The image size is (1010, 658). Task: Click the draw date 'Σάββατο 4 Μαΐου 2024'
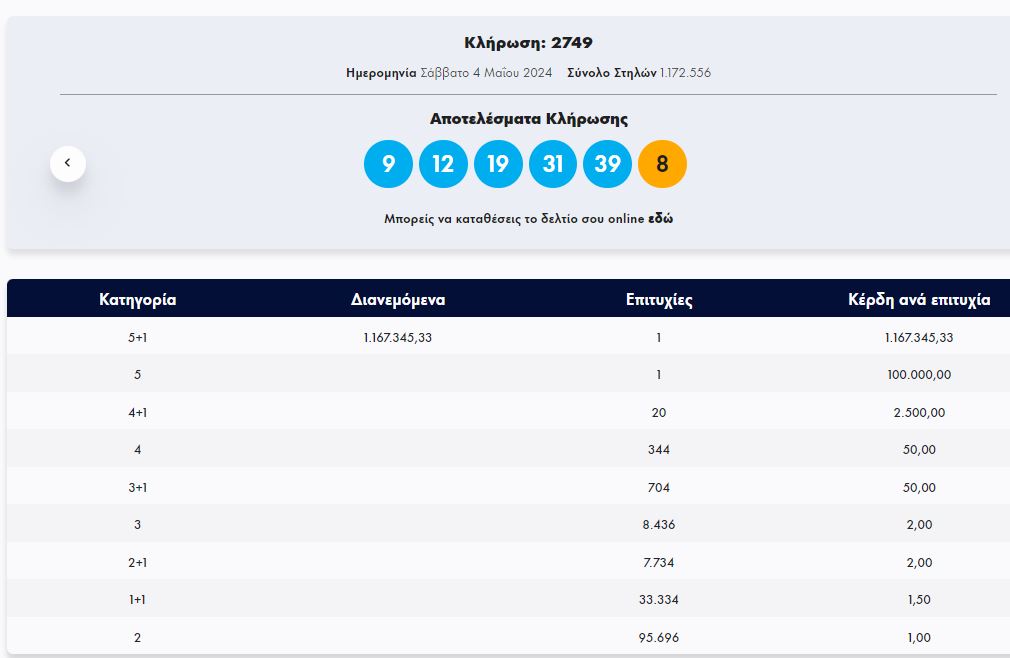coord(486,73)
